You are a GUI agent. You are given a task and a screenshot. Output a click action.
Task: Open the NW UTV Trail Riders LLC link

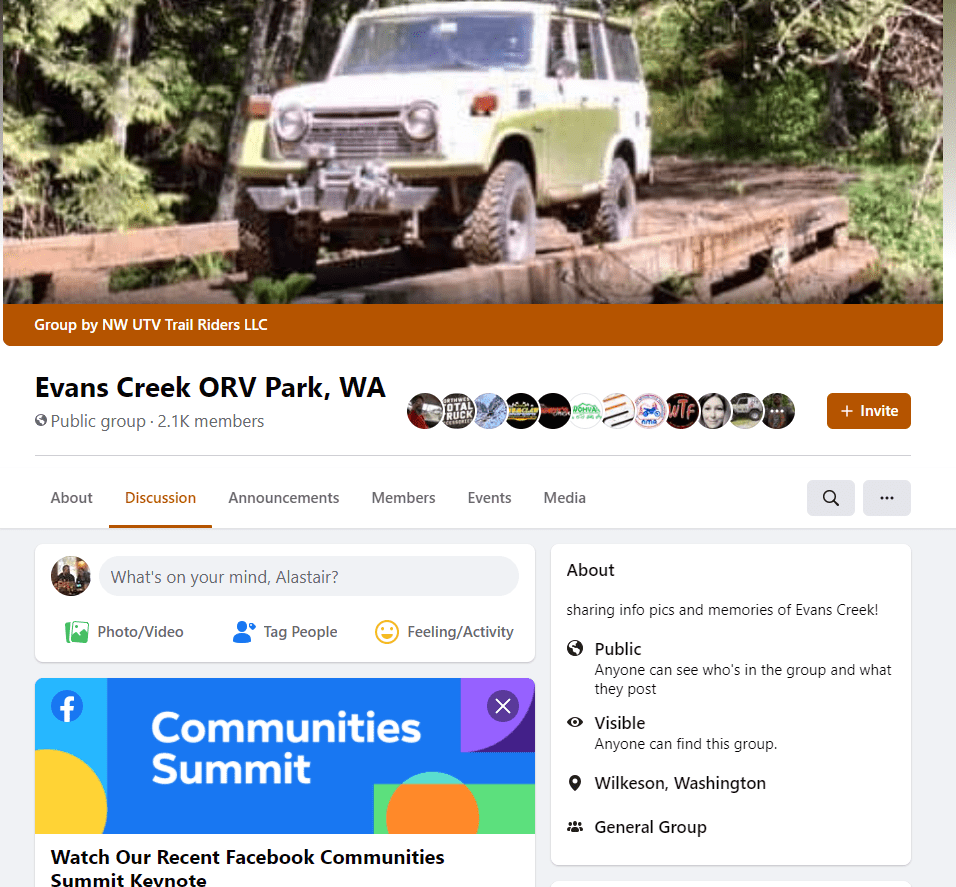(x=185, y=325)
